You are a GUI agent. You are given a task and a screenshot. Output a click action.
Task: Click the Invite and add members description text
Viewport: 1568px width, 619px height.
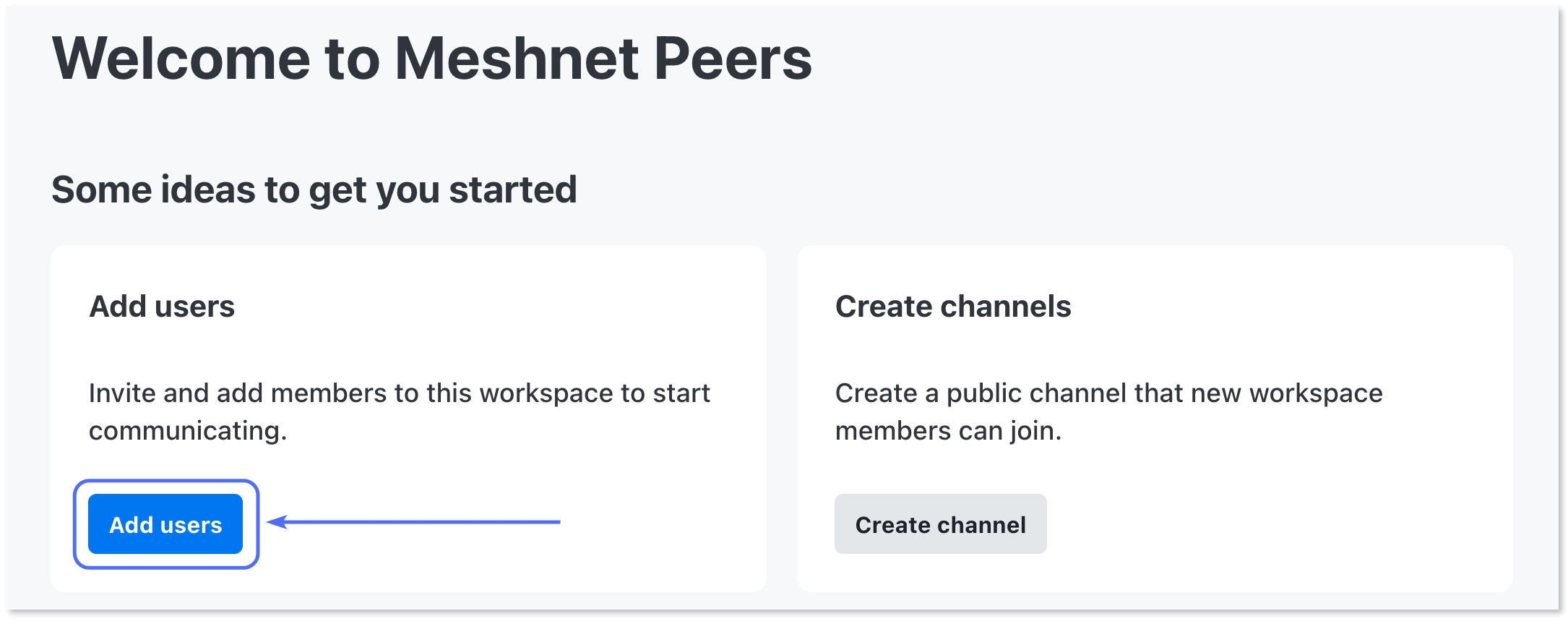pyautogui.click(x=400, y=411)
